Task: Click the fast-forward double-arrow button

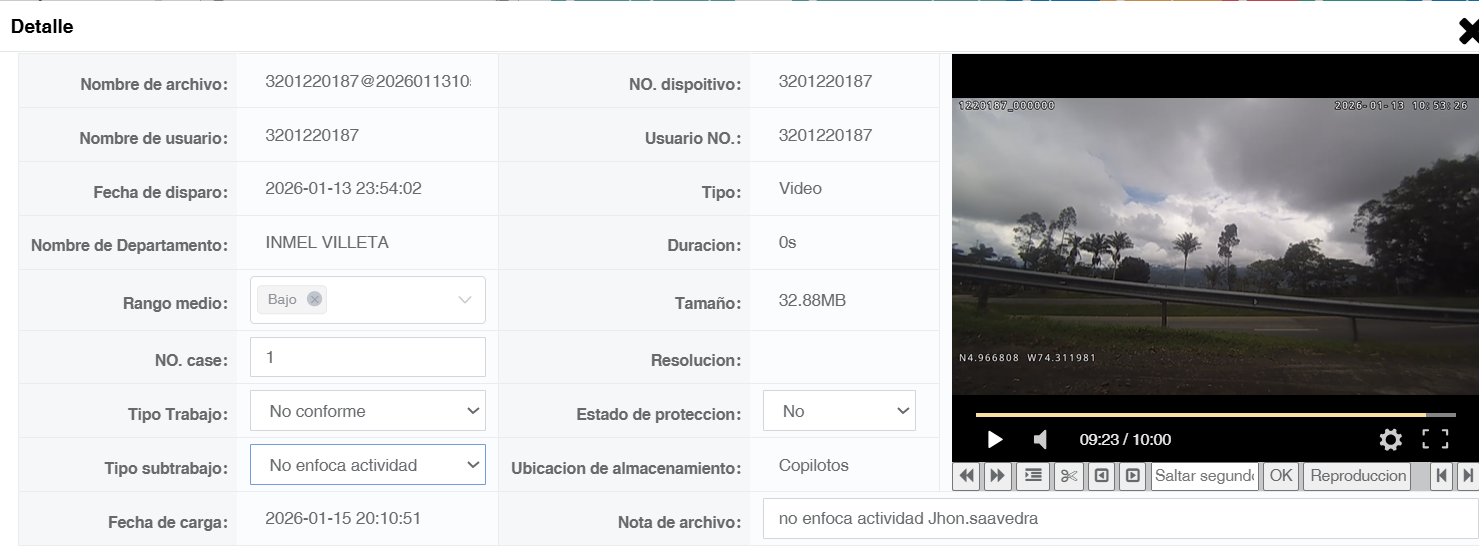Action: 997,476
